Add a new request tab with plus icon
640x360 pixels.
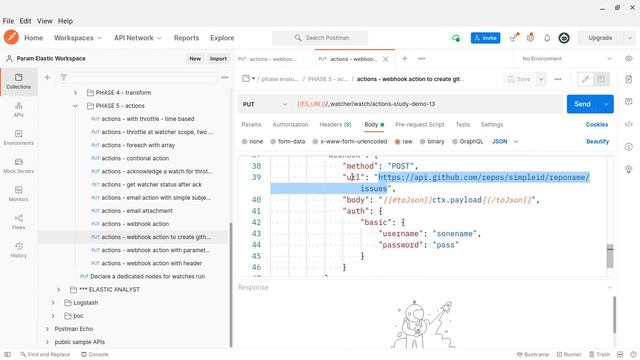pyautogui.click(x=404, y=59)
